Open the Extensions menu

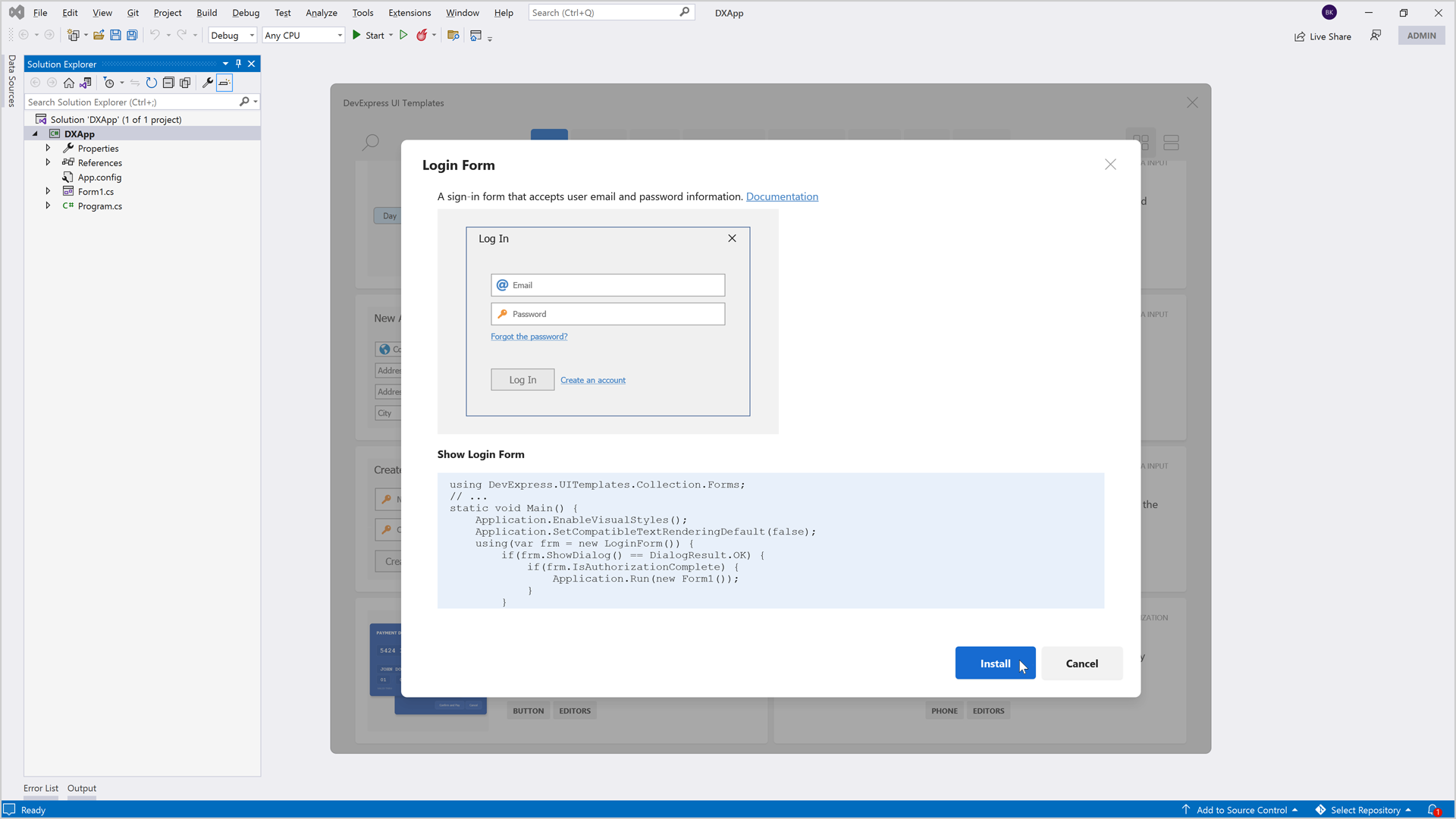coord(409,12)
